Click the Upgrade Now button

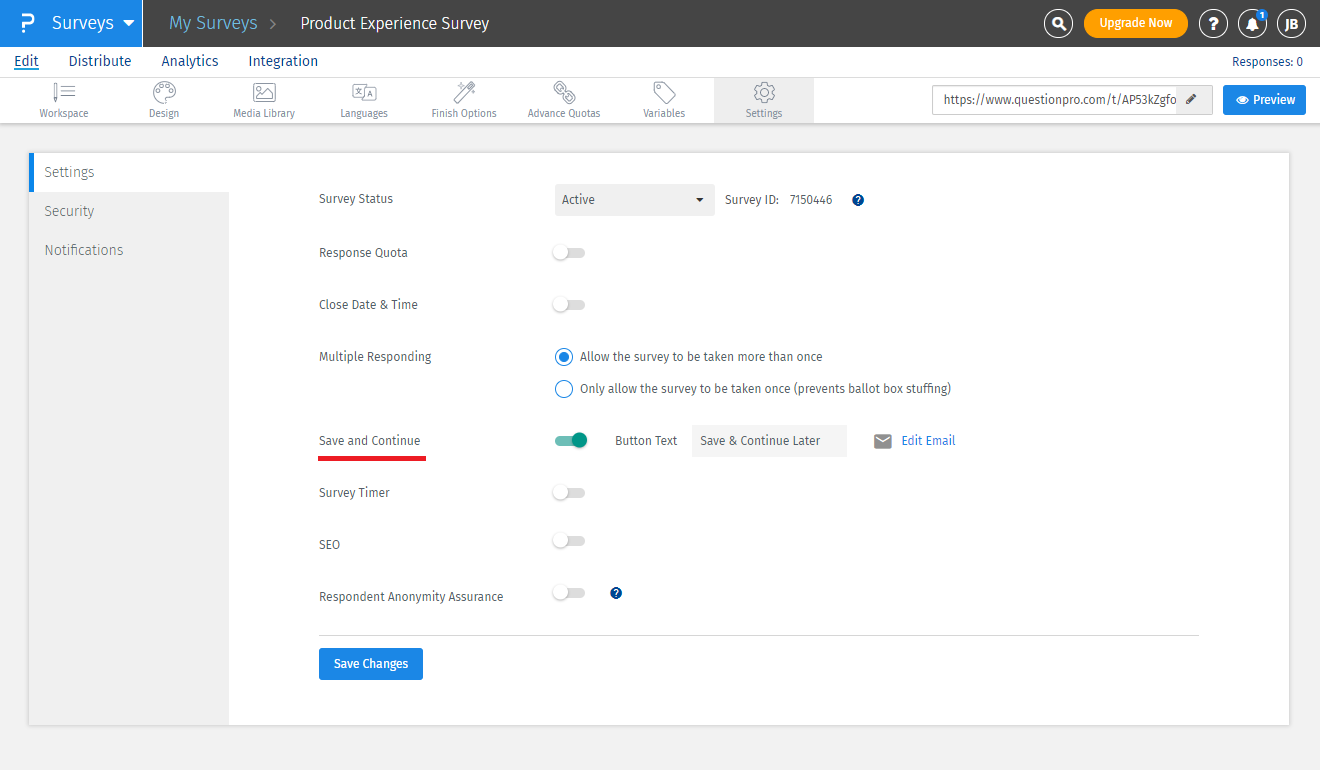click(x=1136, y=23)
